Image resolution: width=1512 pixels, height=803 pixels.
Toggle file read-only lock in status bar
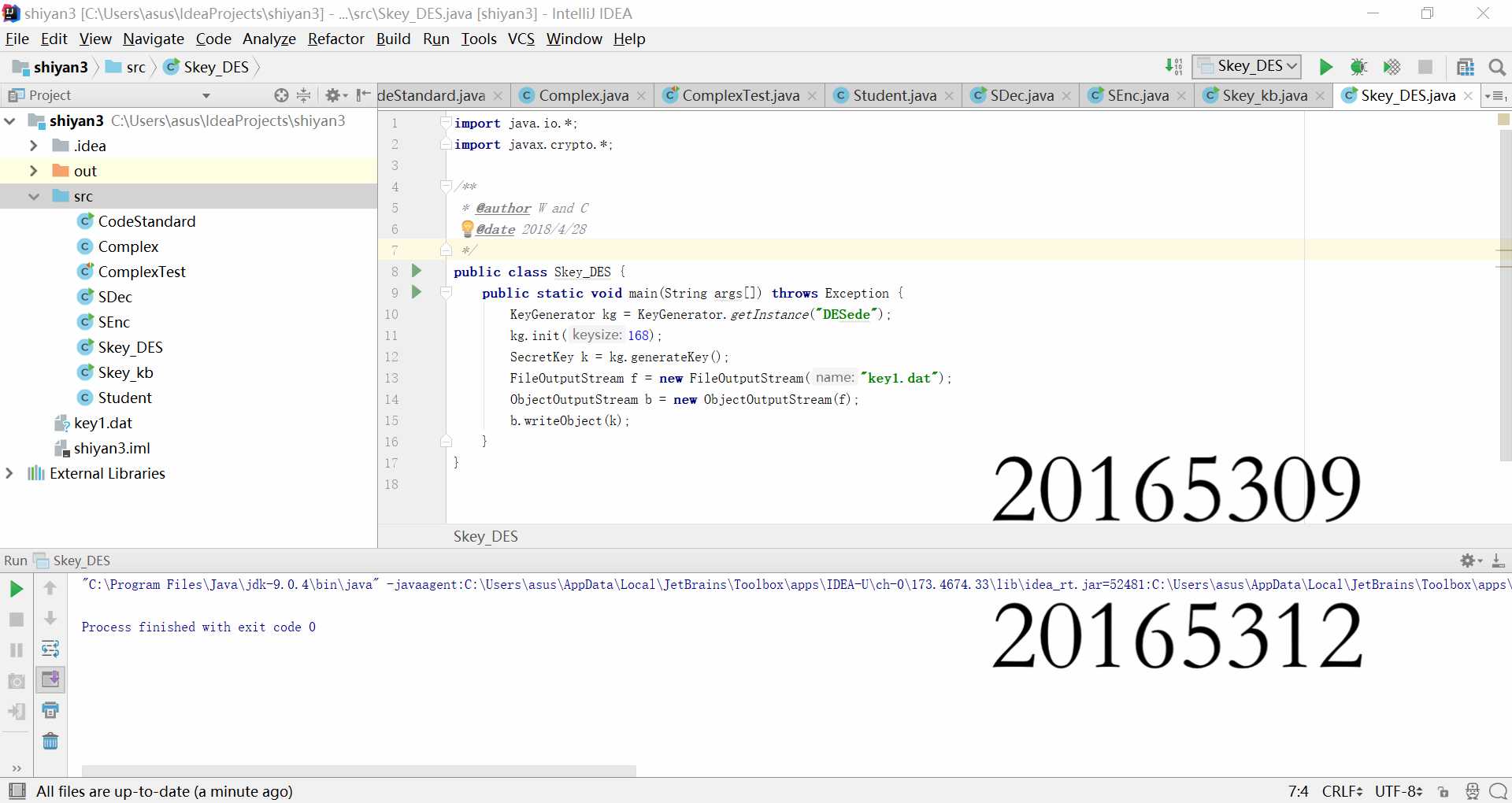click(1443, 791)
